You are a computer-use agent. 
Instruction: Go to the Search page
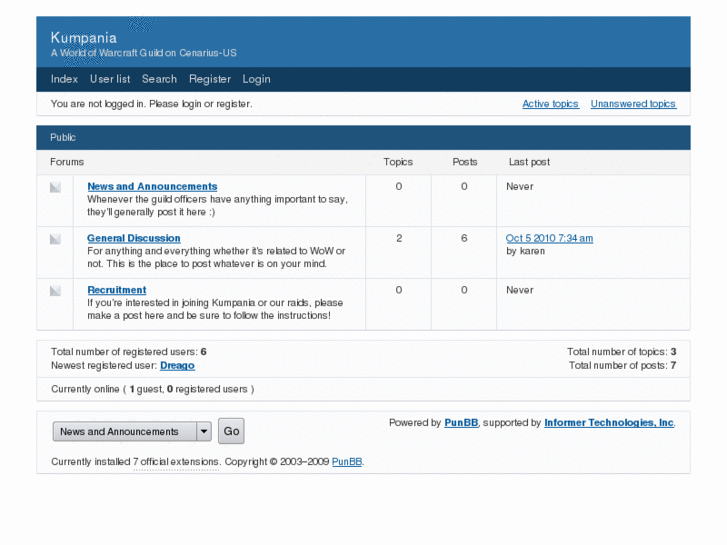[159, 79]
